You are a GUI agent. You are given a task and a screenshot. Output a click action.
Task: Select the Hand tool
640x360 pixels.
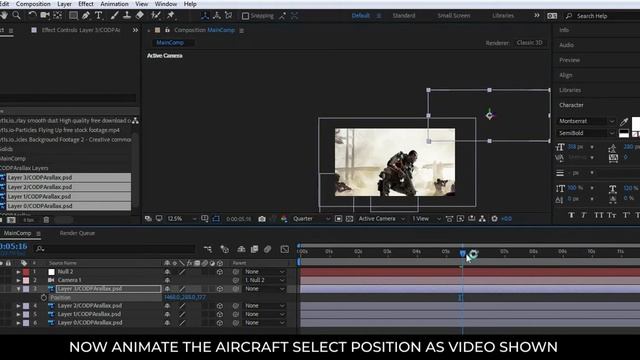pos(4,15)
